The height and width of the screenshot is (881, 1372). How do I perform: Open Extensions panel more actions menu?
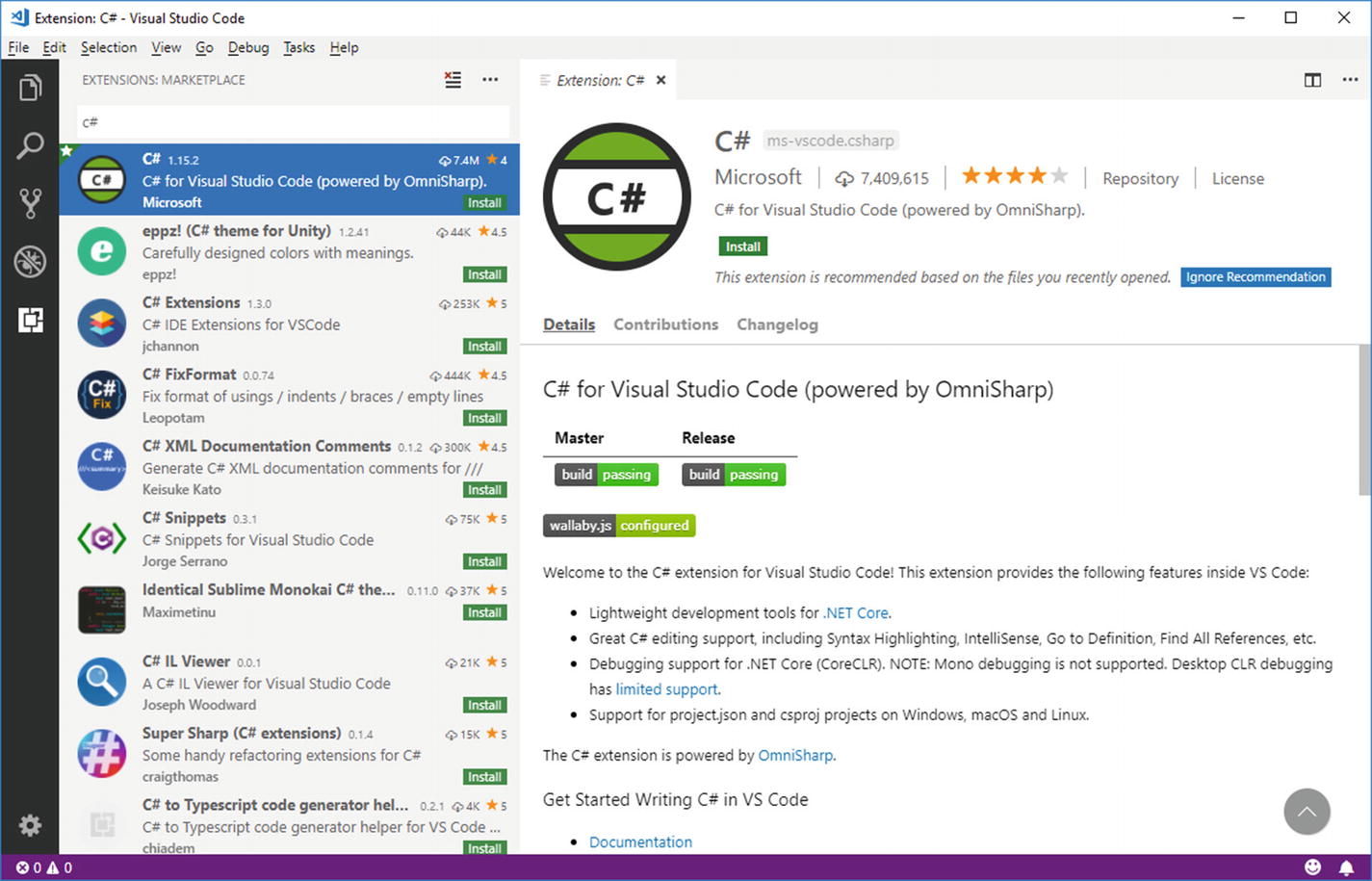click(490, 80)
